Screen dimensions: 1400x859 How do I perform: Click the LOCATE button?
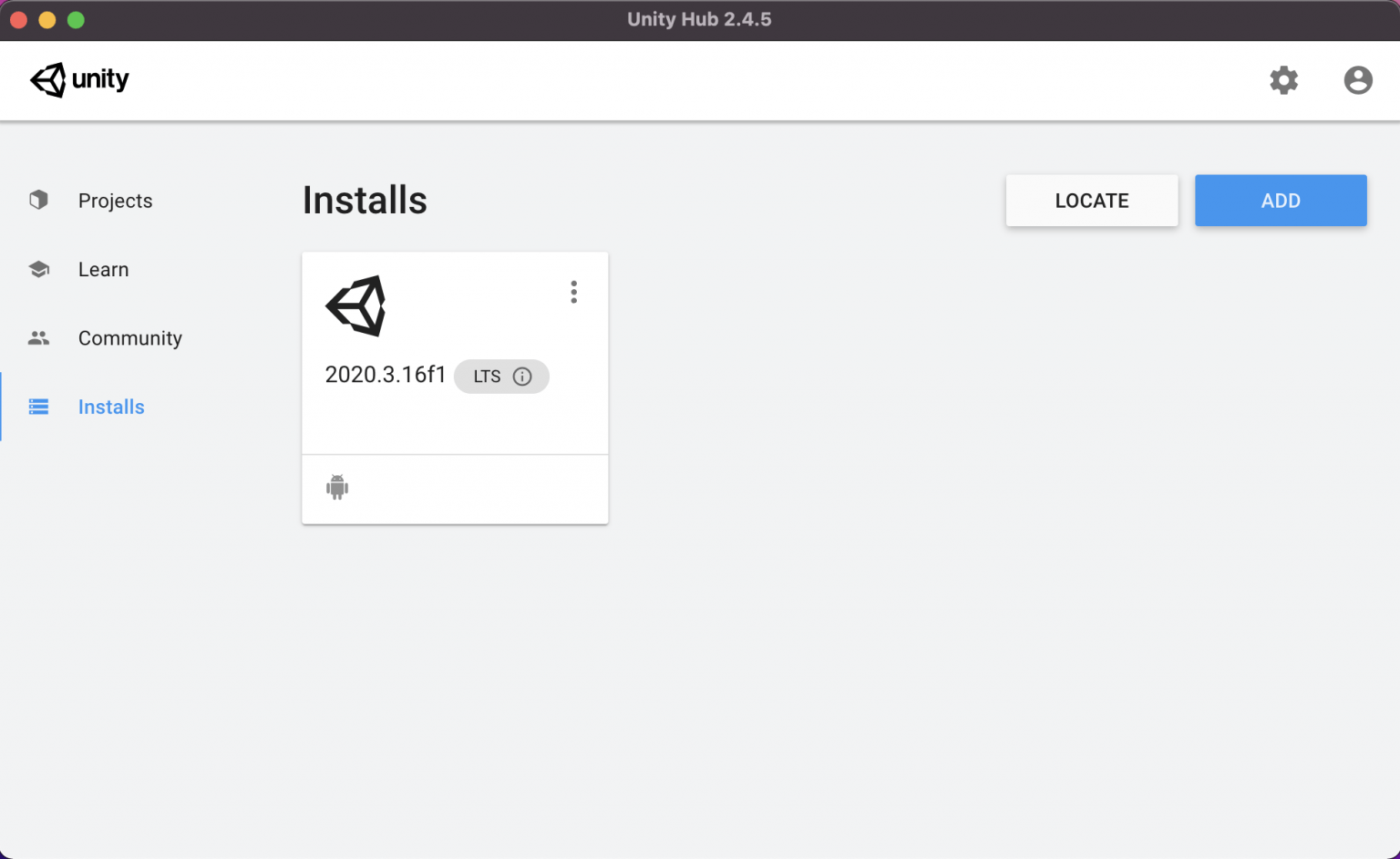(x=1091, y=200)
